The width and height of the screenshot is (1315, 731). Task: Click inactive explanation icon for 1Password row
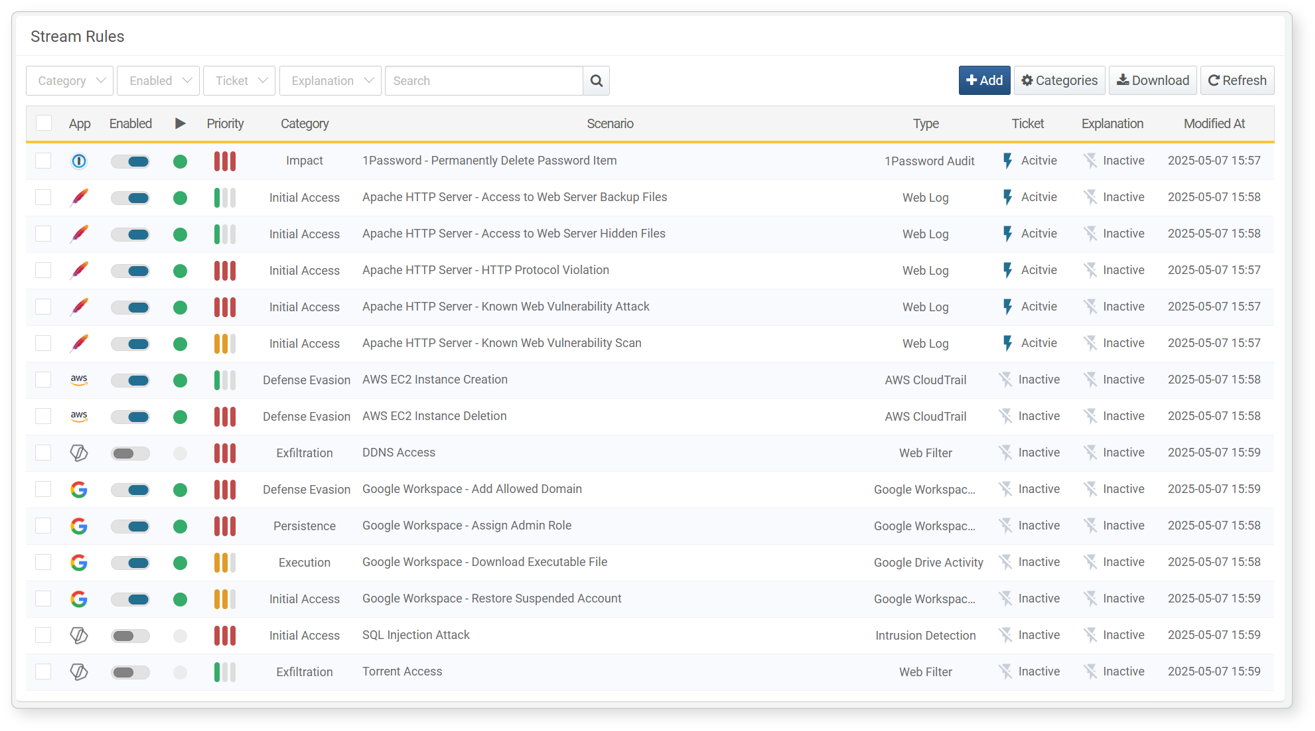pos(1090,161)
